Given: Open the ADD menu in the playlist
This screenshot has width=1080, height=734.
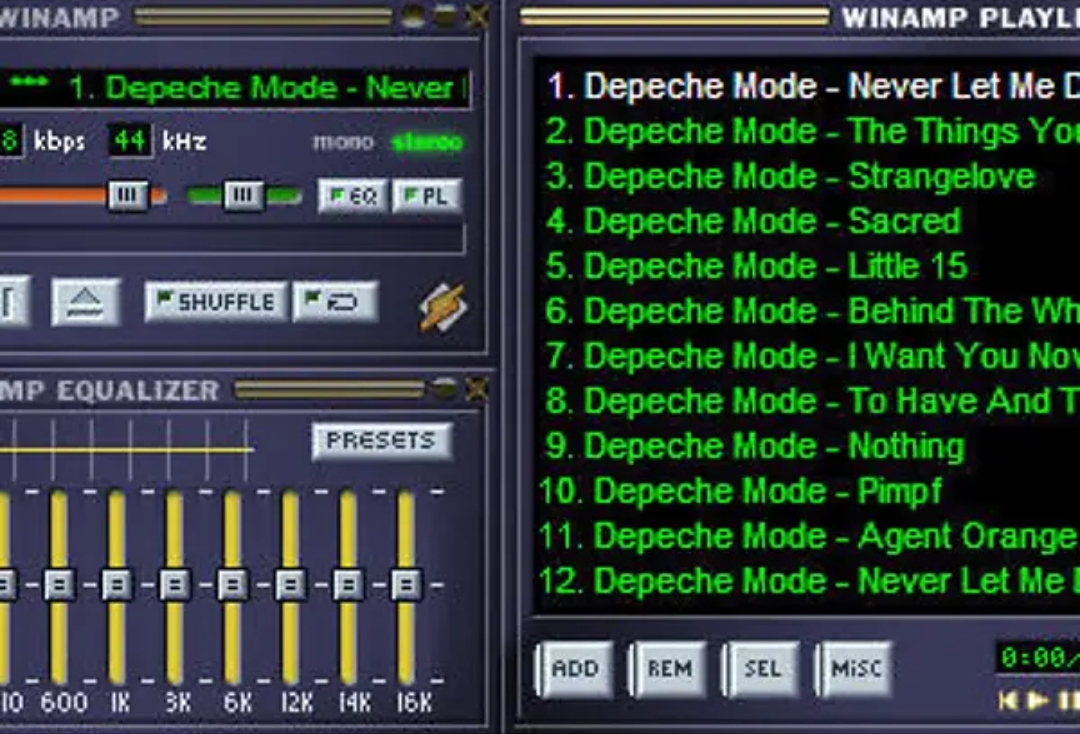Looking at the screenshot, I should [x=574, y=669].
